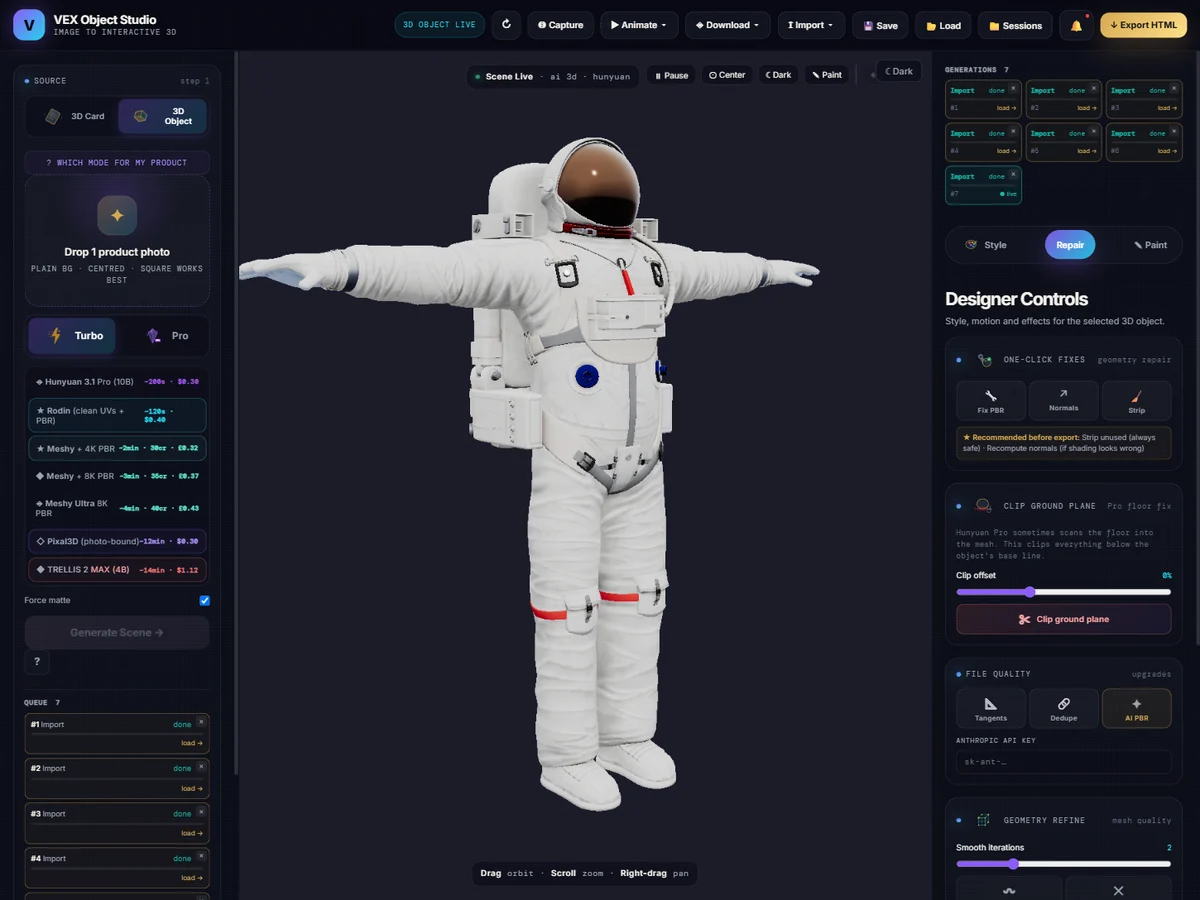Select Pro generation mode
Viewport: 1200px width, 900px height.
pyautogui.click(x=167, y=336)
